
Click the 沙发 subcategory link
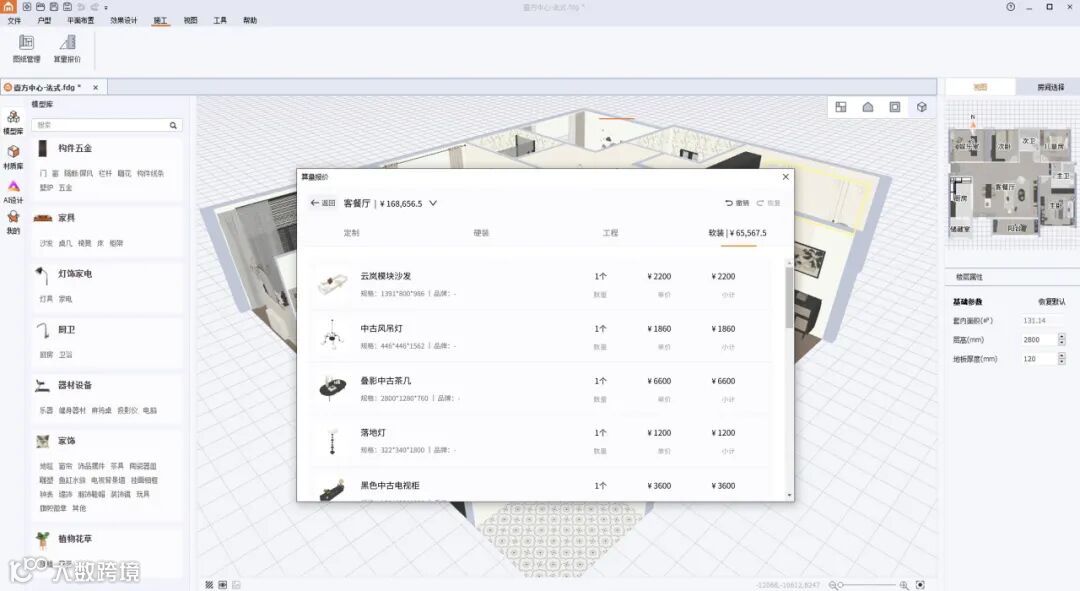coord(46,243)
